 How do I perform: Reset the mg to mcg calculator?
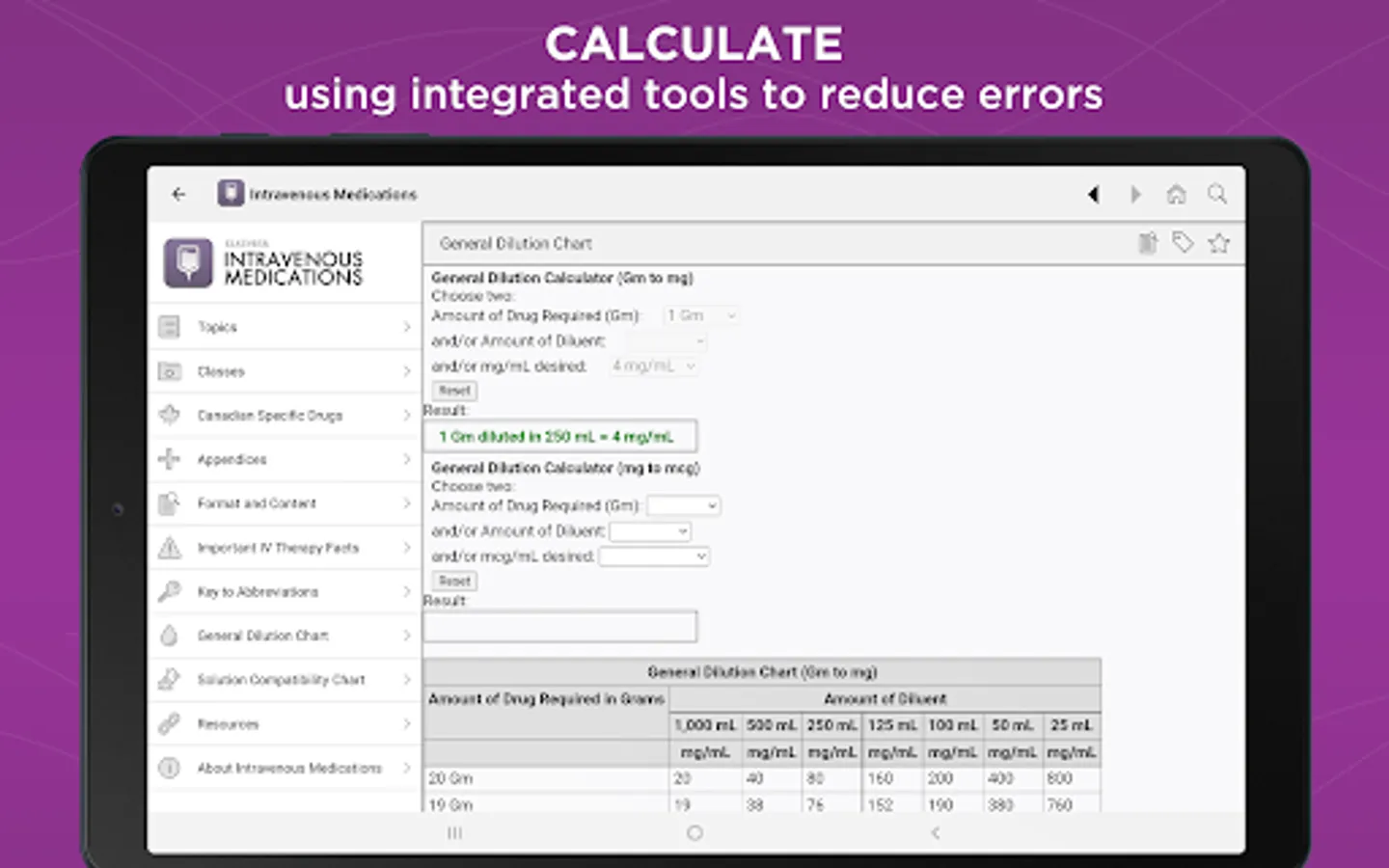(454, 581)
